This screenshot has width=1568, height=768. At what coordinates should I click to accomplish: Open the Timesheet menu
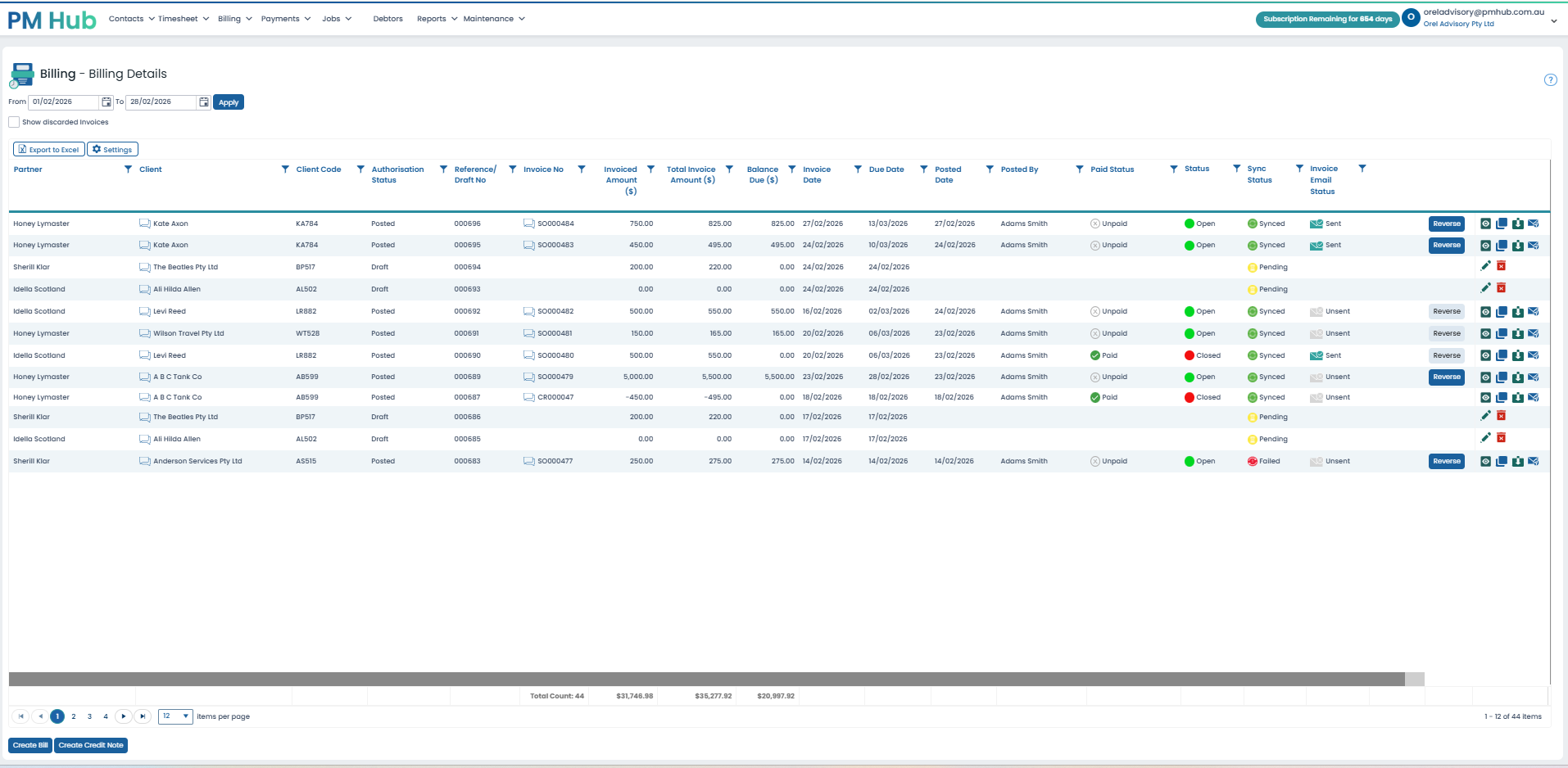coord(184,19)
